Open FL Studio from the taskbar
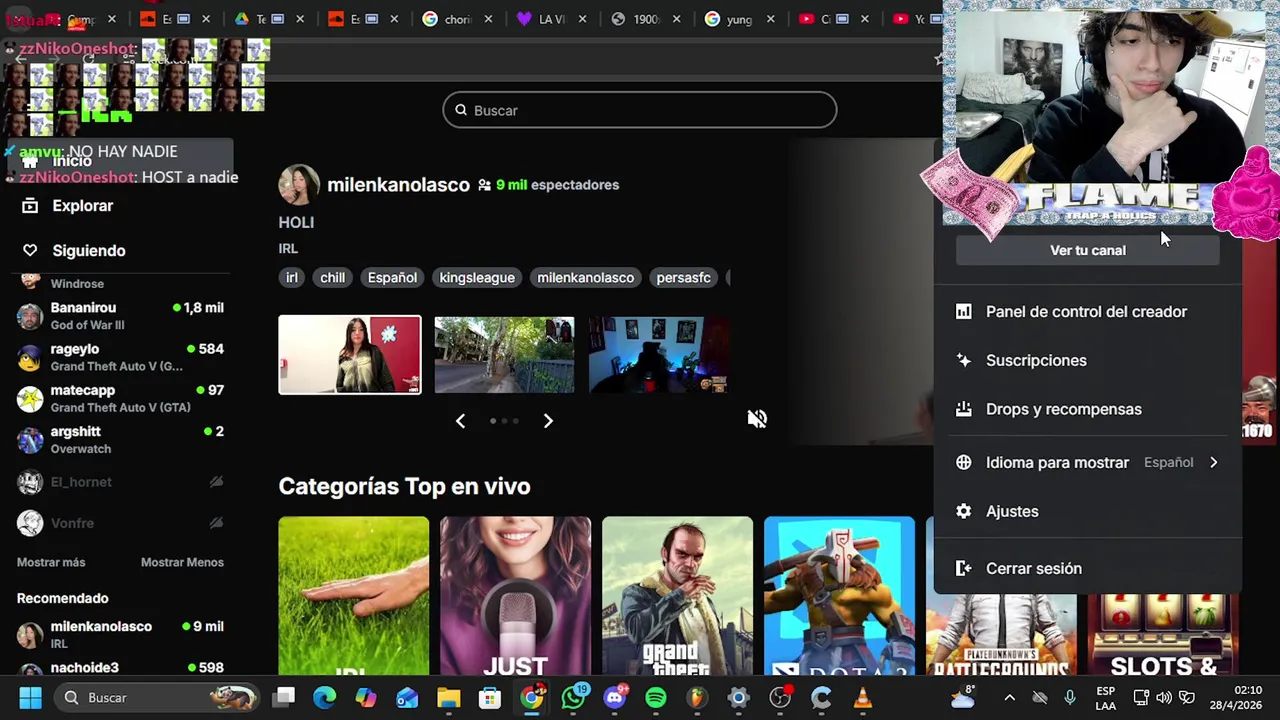The height and width of the screenshot is (720, 1280). tap(697, 698)
